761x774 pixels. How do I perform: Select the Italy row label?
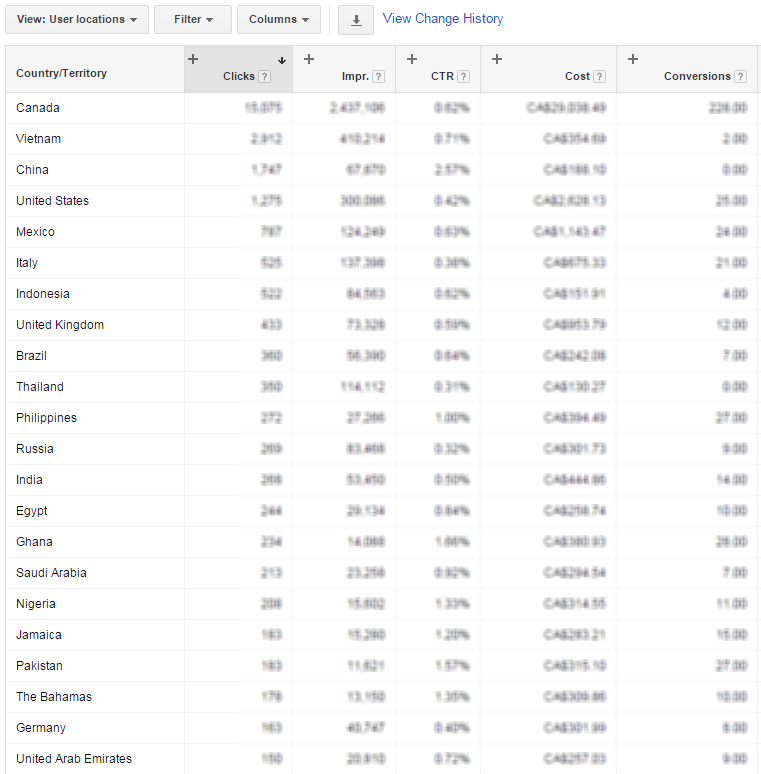click(27, 263)
